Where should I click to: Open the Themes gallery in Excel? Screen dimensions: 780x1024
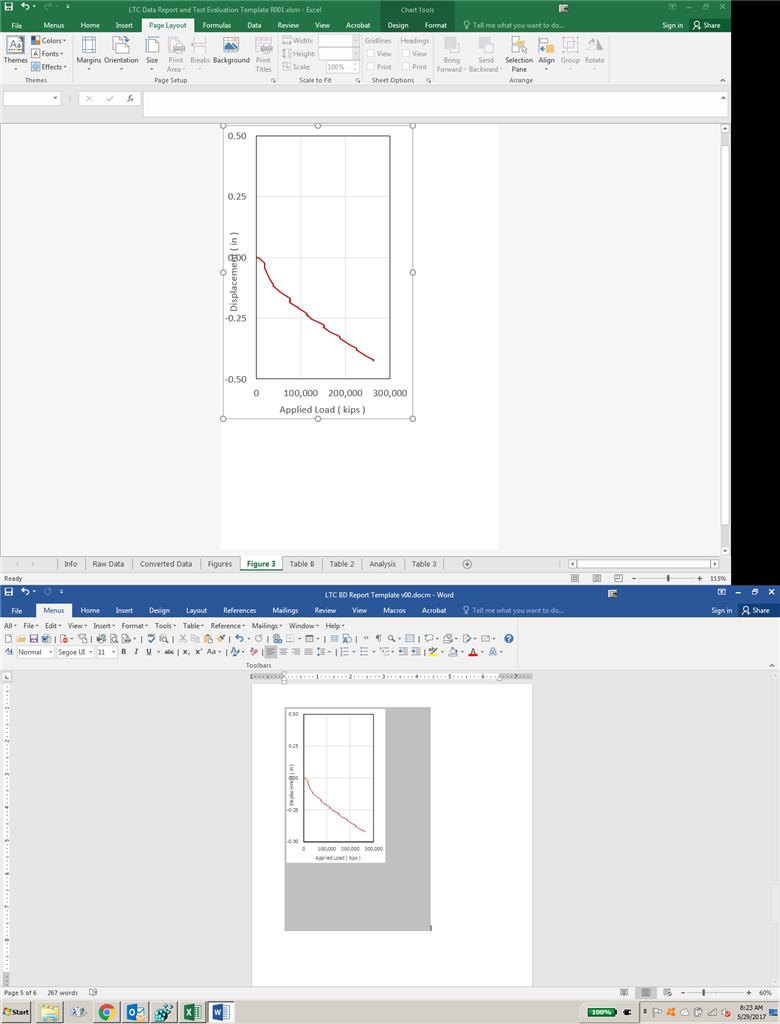click(15, 53)
